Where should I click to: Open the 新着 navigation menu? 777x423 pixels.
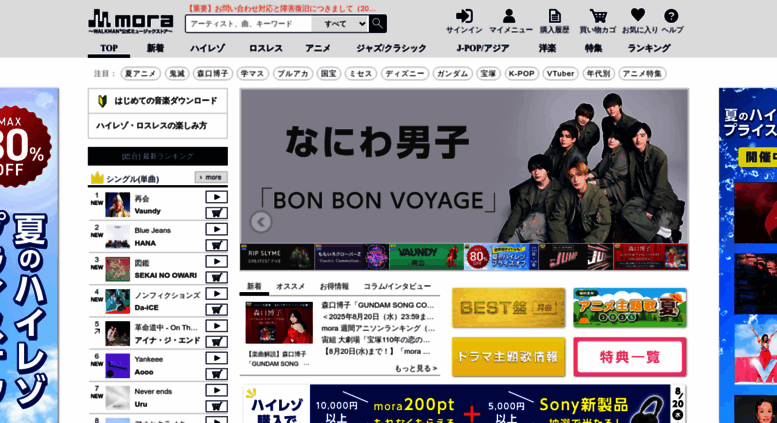pos(155,48)
